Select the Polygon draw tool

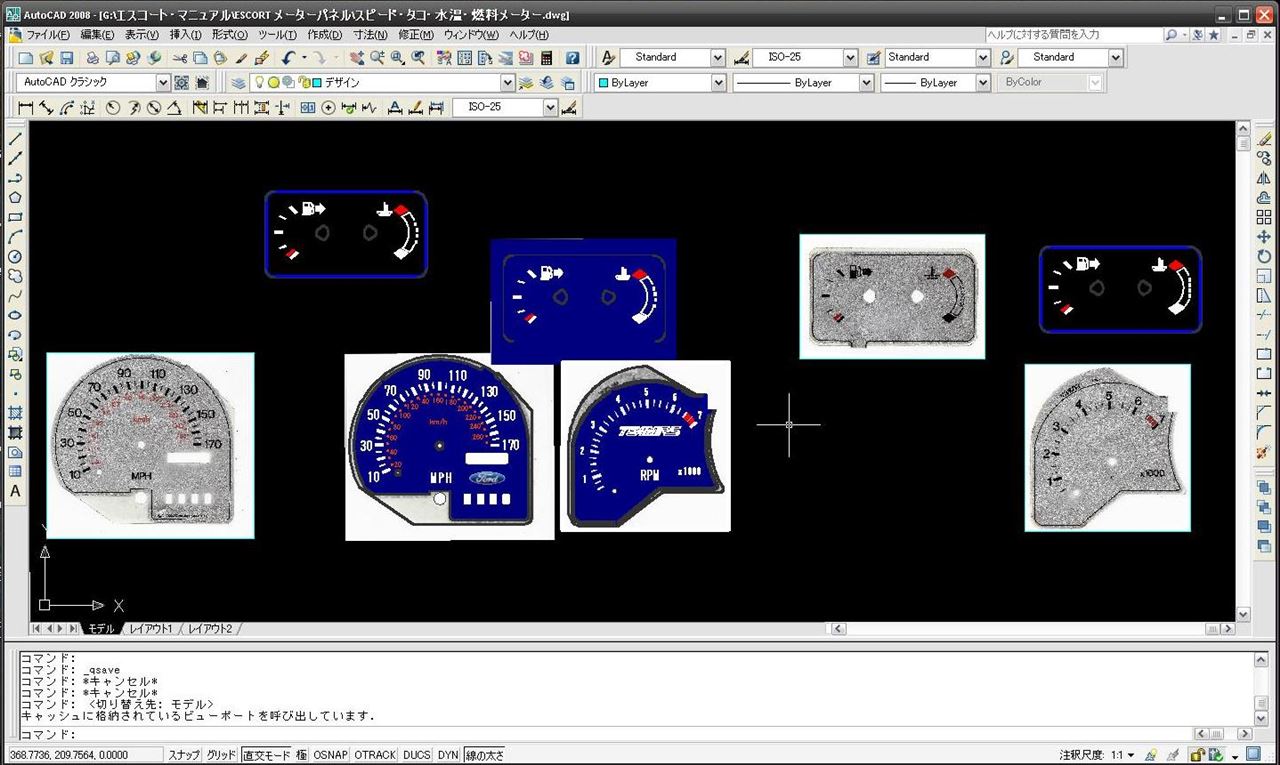click(15, 197)
